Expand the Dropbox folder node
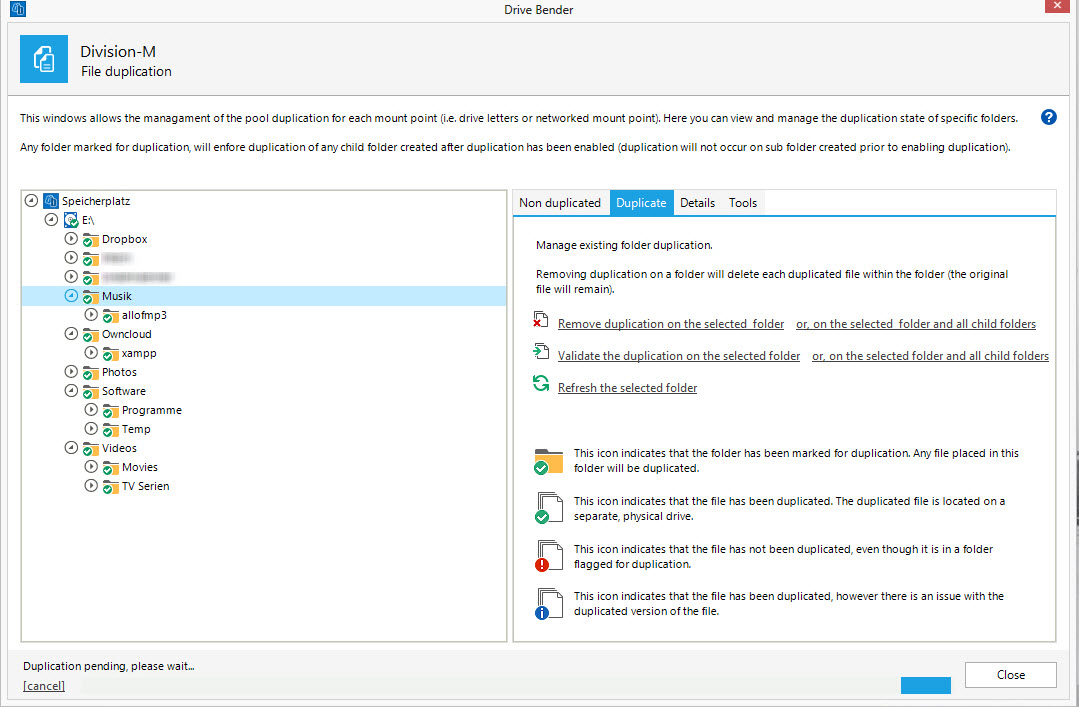 coord(71,238)
